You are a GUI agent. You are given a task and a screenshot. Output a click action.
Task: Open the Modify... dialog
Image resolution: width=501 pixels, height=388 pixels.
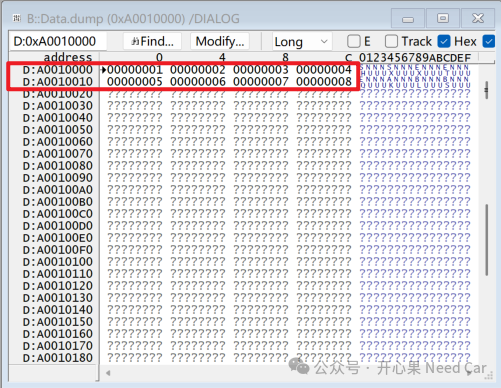point(220,41)
